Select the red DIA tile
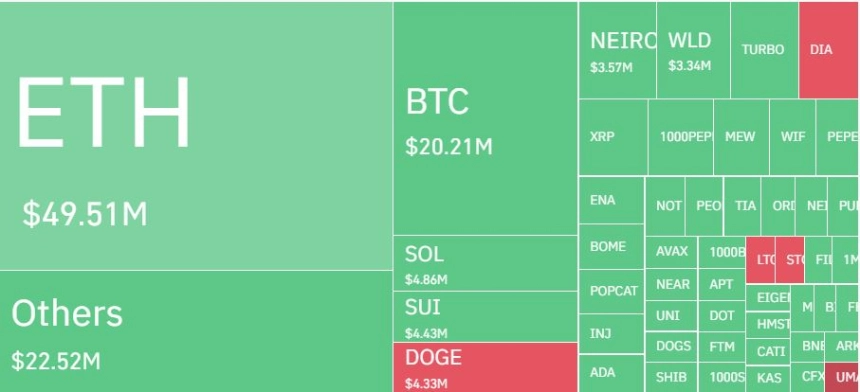860x392 pixels. tap(830, 50)
